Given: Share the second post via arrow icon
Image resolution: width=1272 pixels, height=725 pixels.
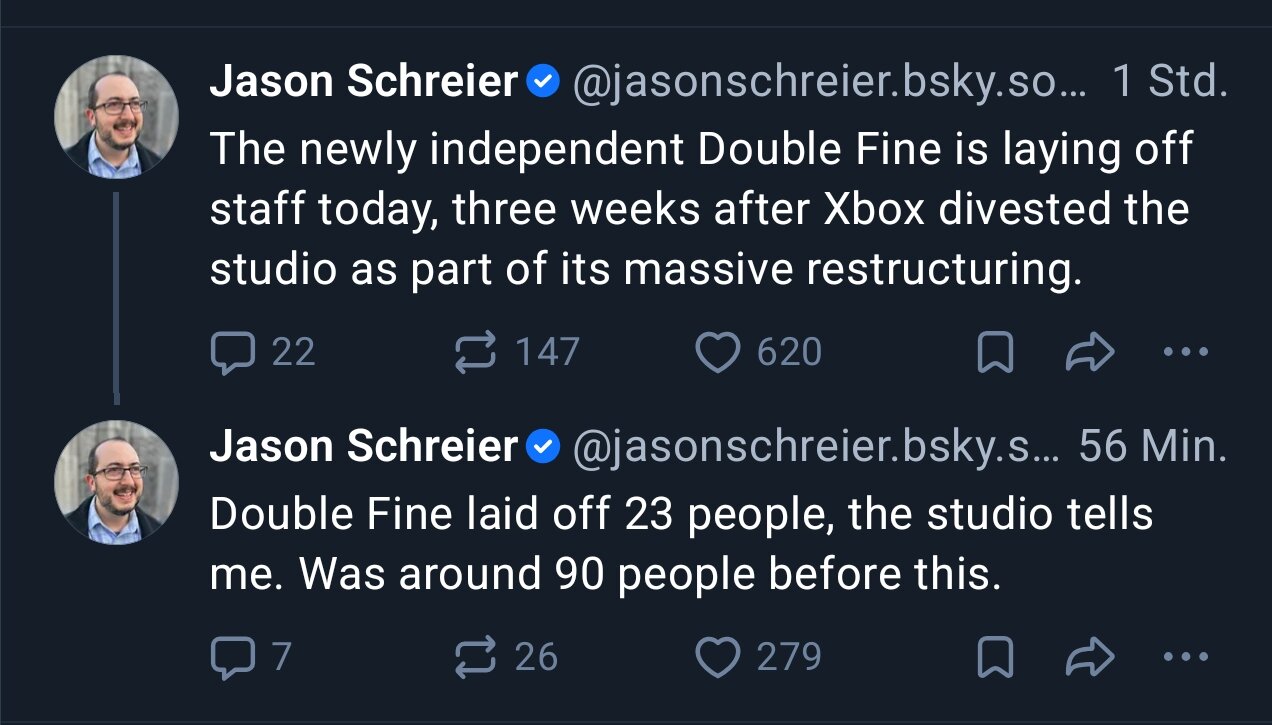Looking at the screenshot, I should click(x=1091, y=657).
